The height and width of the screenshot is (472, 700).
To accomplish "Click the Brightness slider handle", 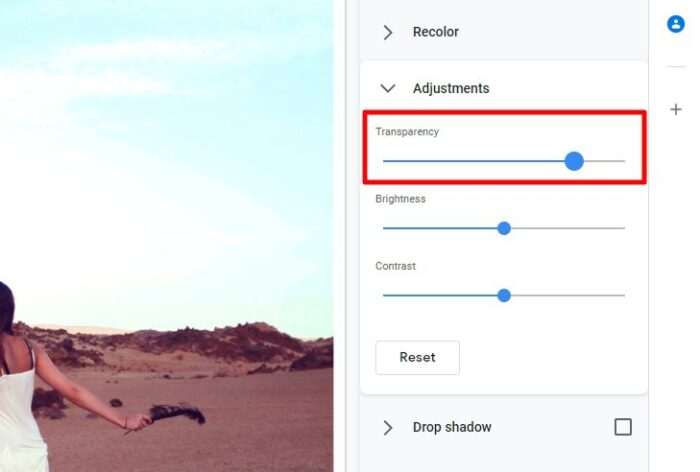I will (504, 228).
